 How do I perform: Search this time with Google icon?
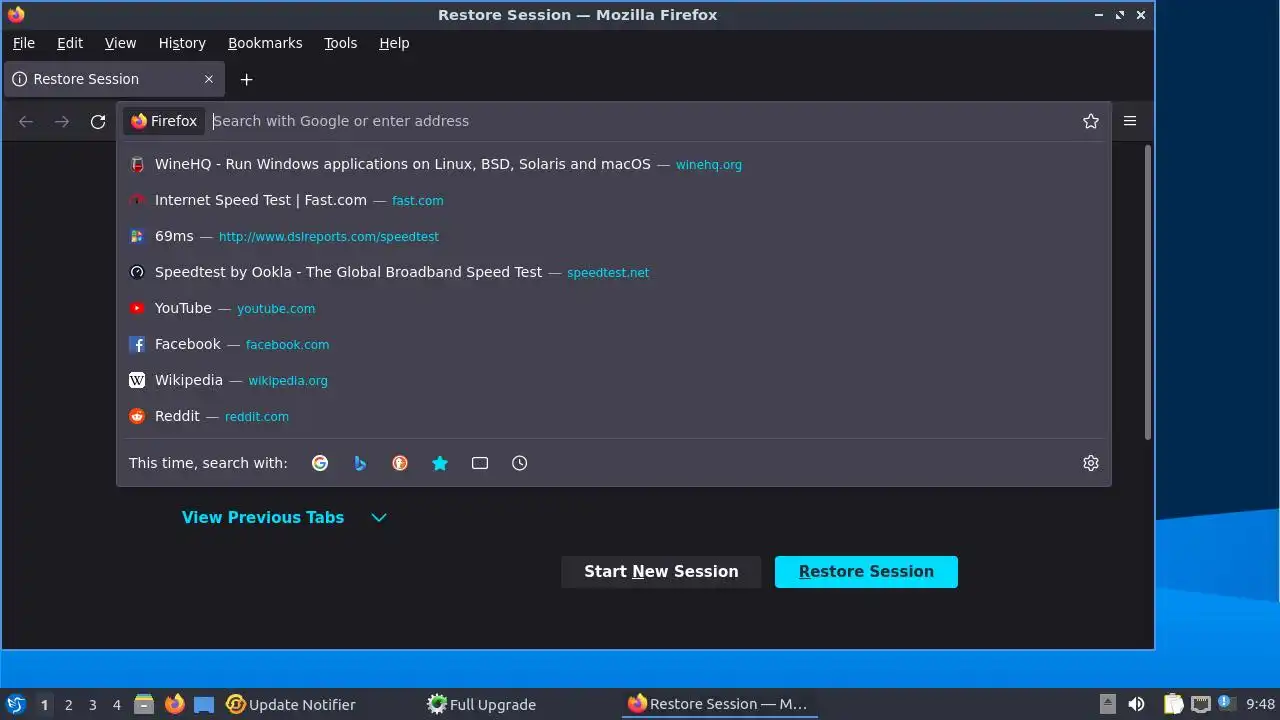[320, 463]
